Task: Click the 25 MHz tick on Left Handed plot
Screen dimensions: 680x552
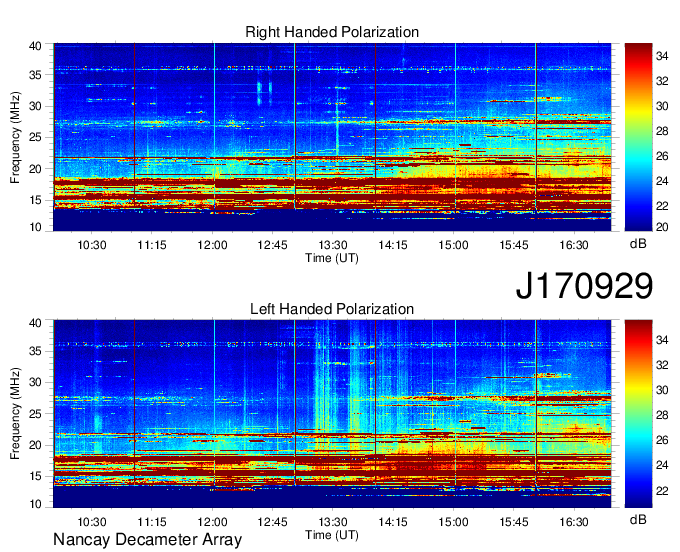Action: tap(35, 414)
